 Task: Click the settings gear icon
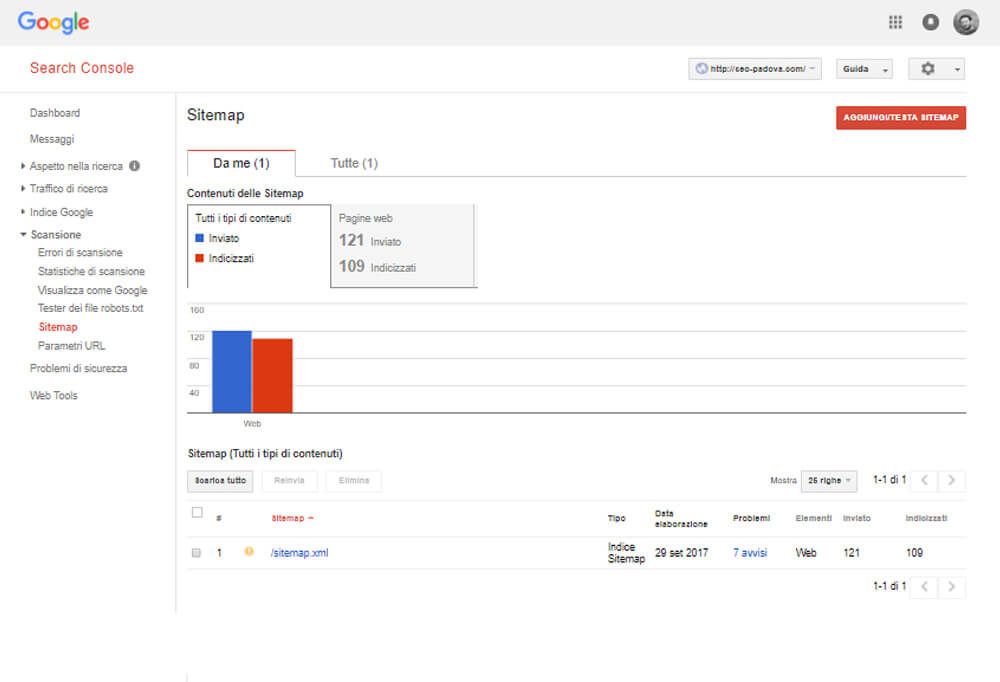[928, 68]
